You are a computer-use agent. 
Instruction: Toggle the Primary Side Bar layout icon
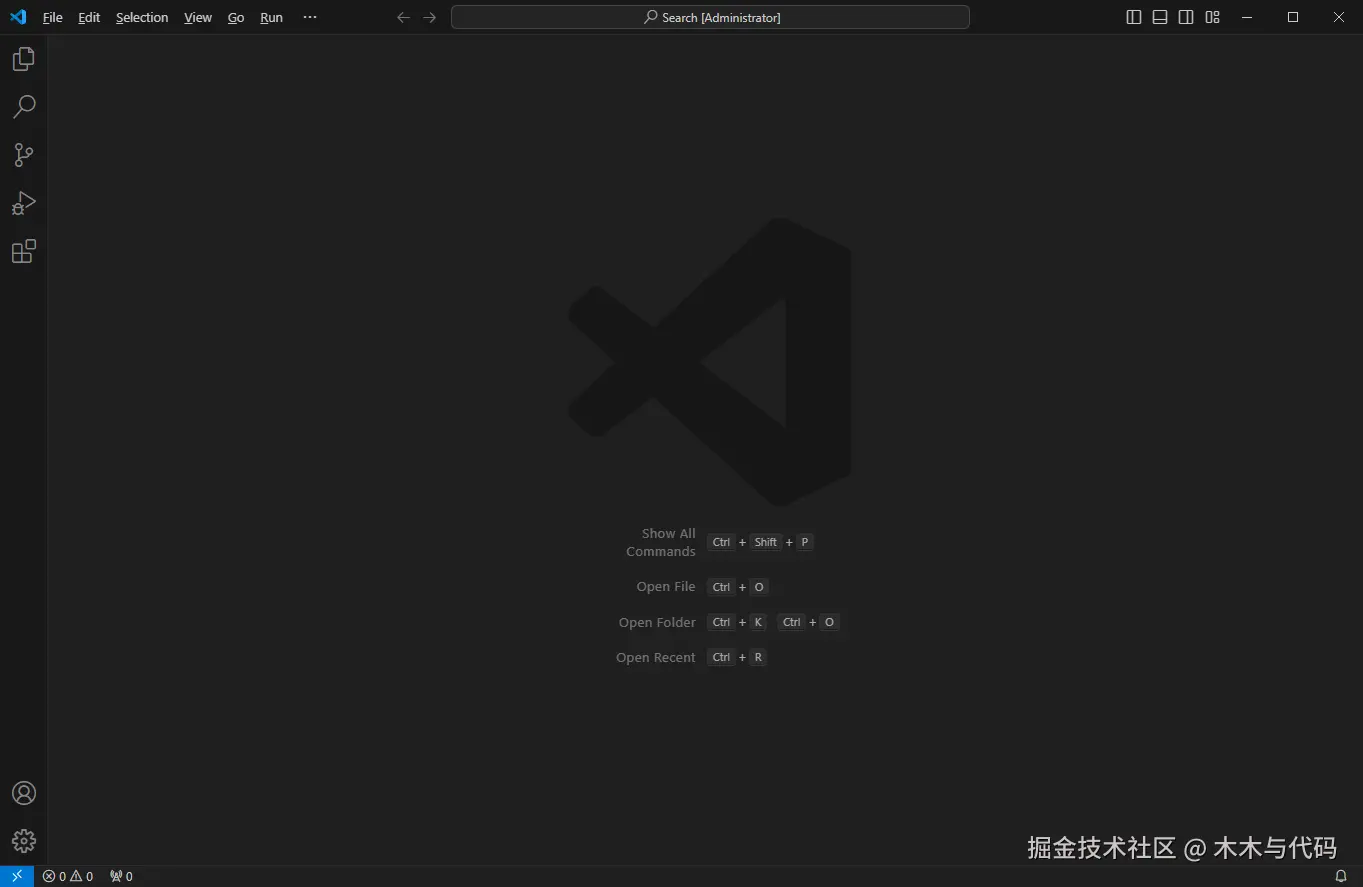[1134, 17]
